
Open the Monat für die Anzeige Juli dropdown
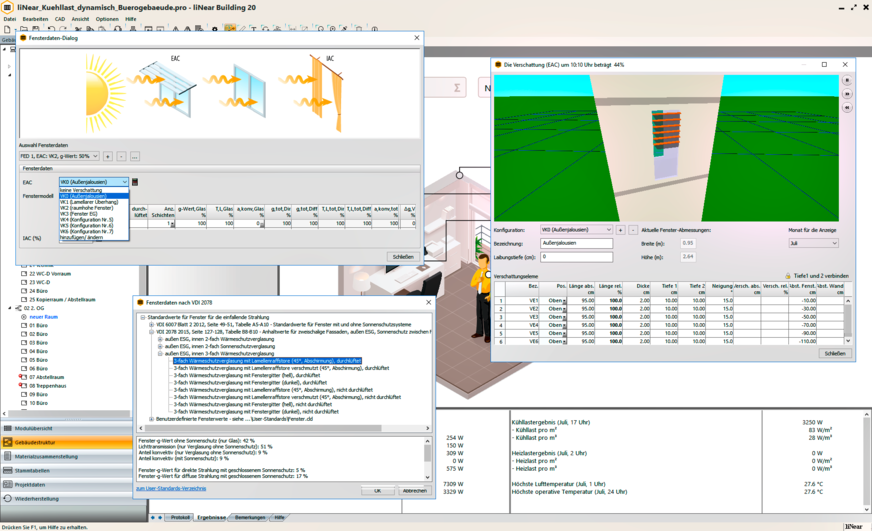(x=813, y=243)
